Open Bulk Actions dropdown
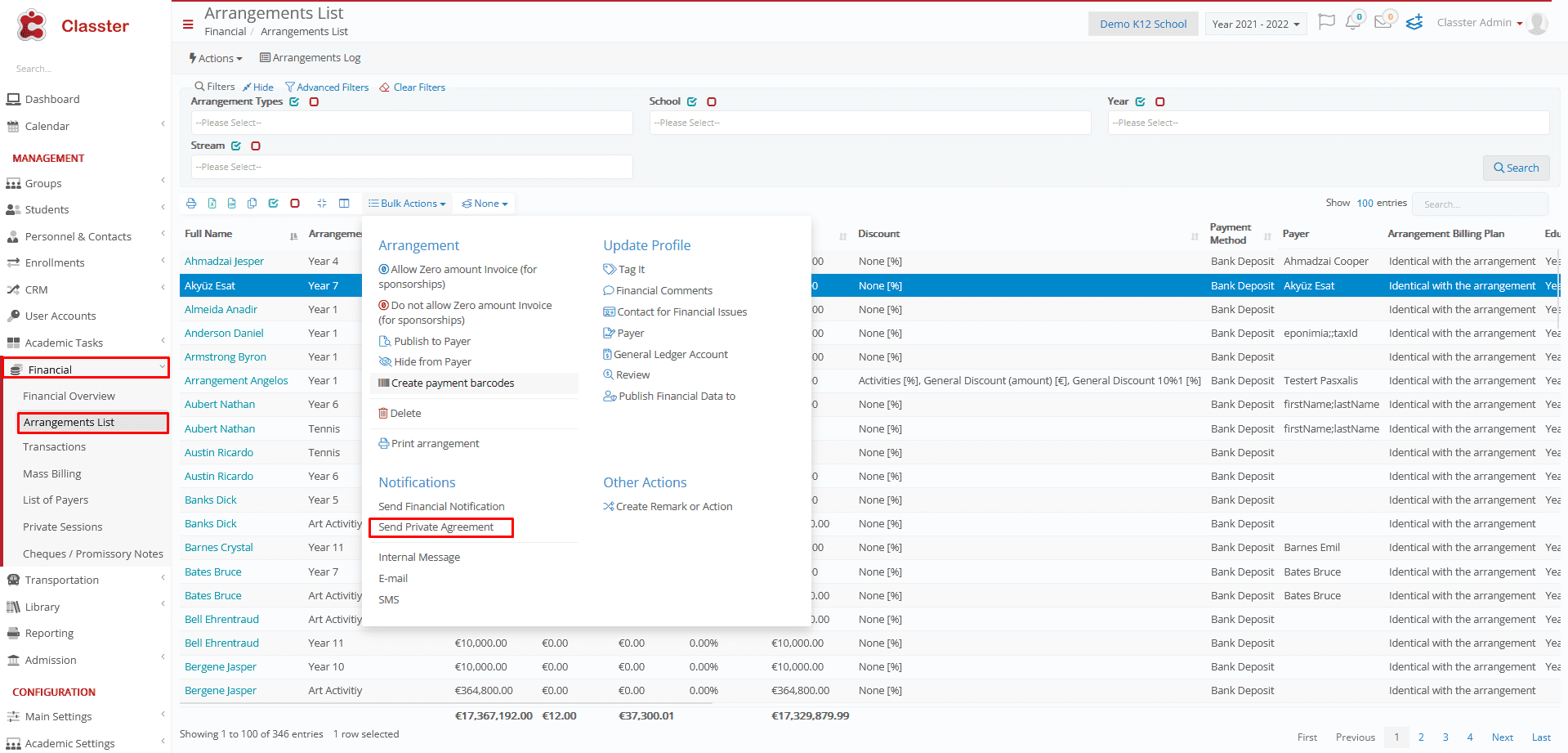1568x753 pixels. 407,204
